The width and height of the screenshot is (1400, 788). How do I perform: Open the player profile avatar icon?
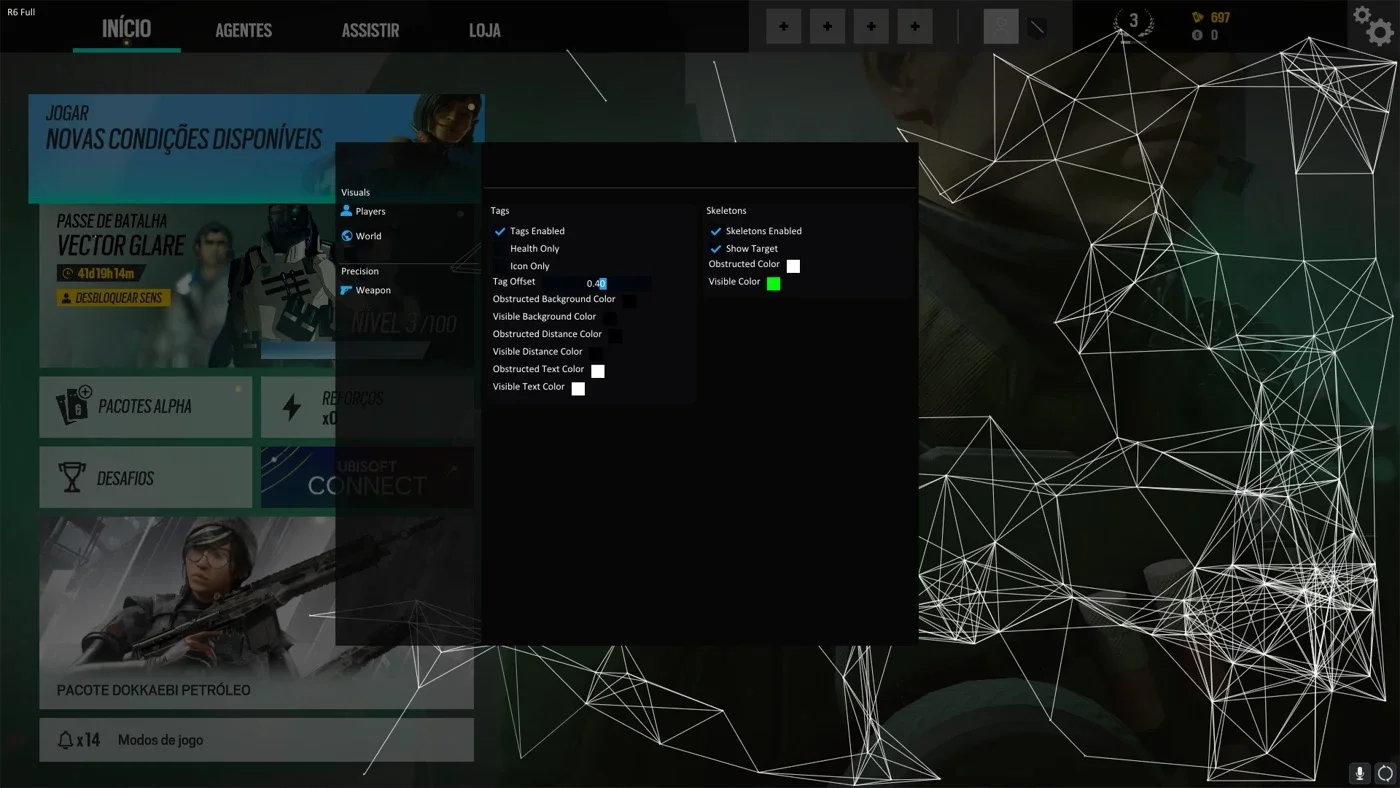[x=1001, y=26]
